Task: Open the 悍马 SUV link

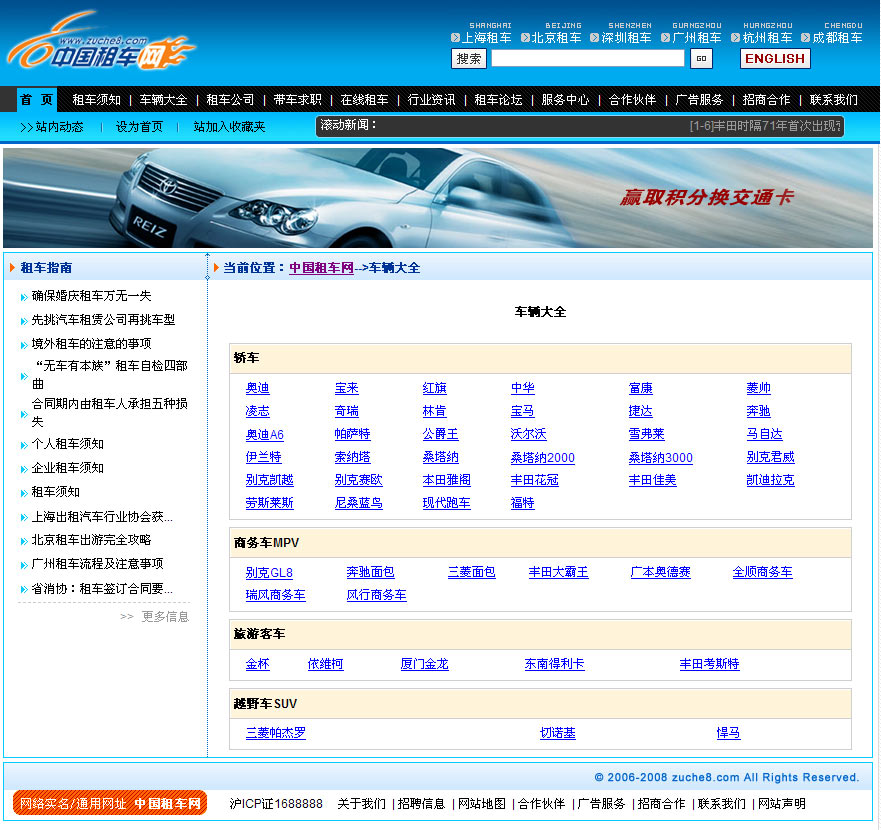Action: (729, 733)
